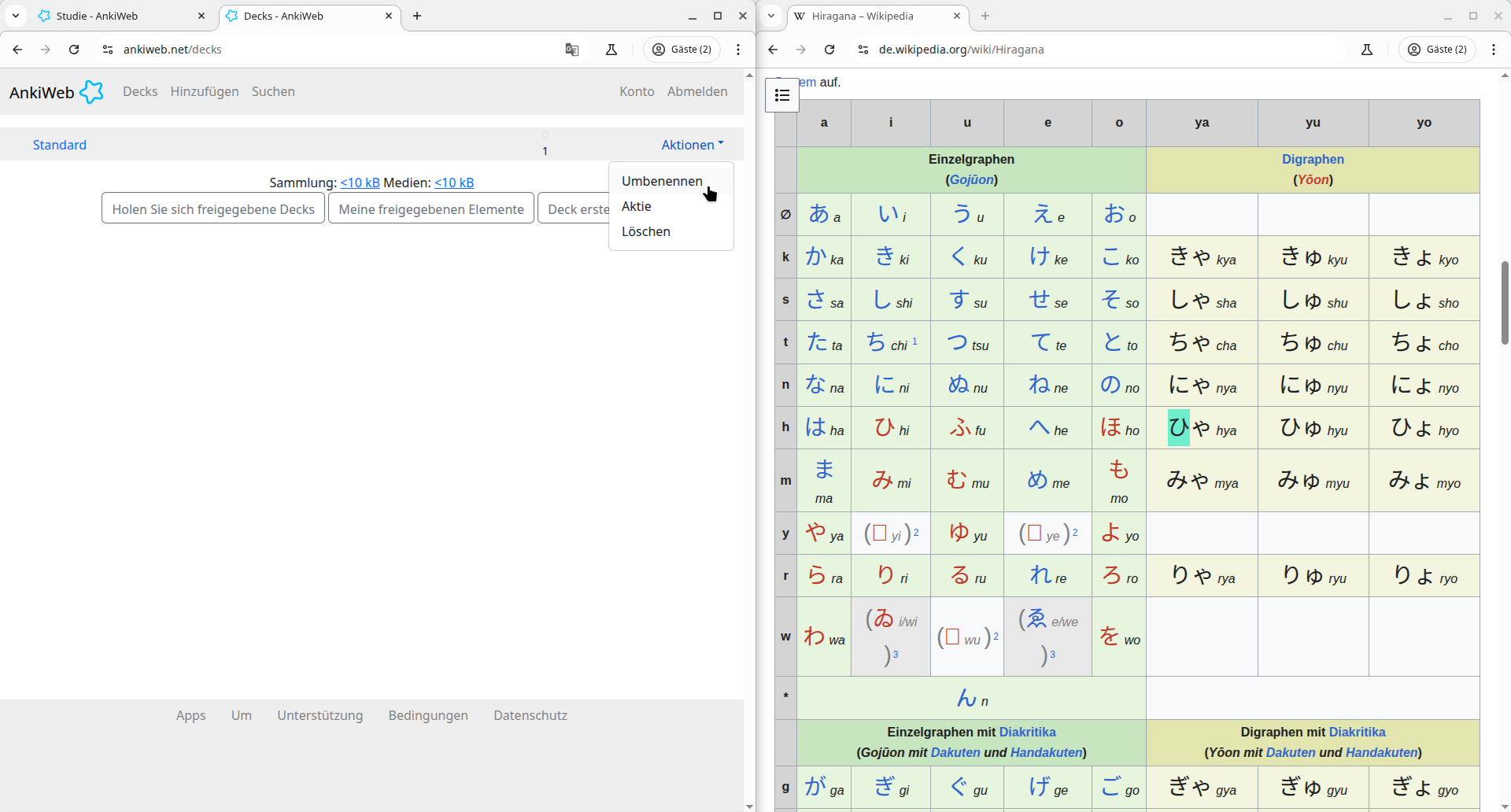Click Abmelden to log out
This screenshot has height=812, width=1511.
[x=697, y=91]
